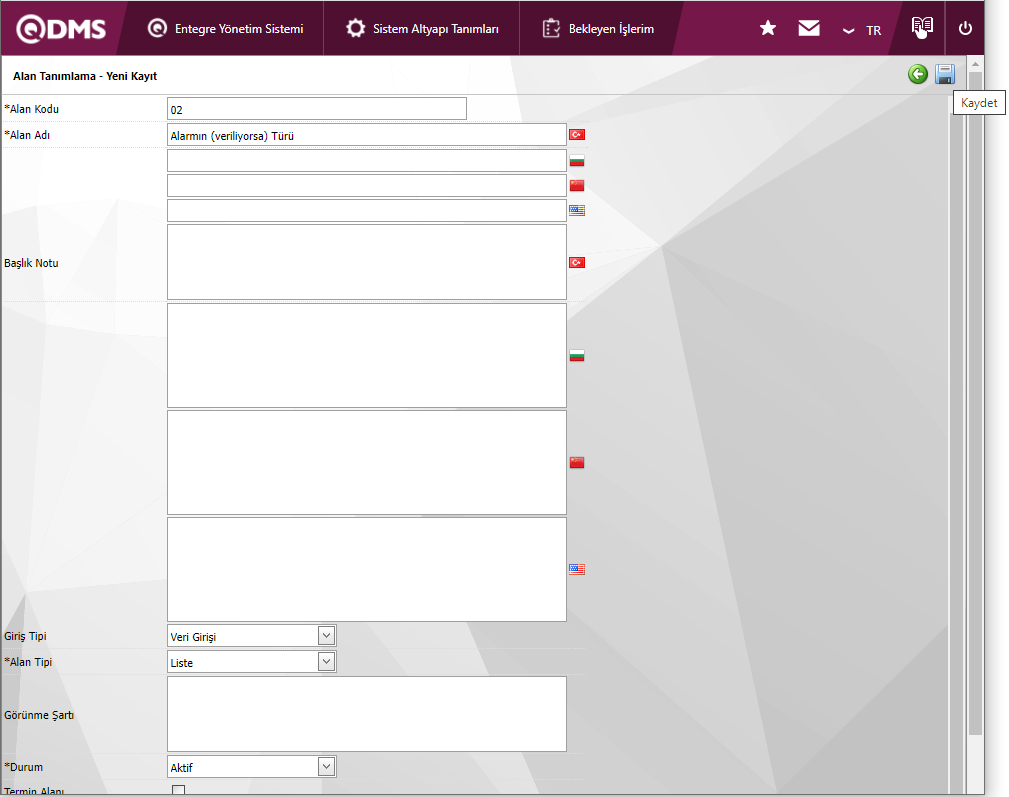
Task: Toggle the Termin Alanı checkbox
Action: coord(178,791)
